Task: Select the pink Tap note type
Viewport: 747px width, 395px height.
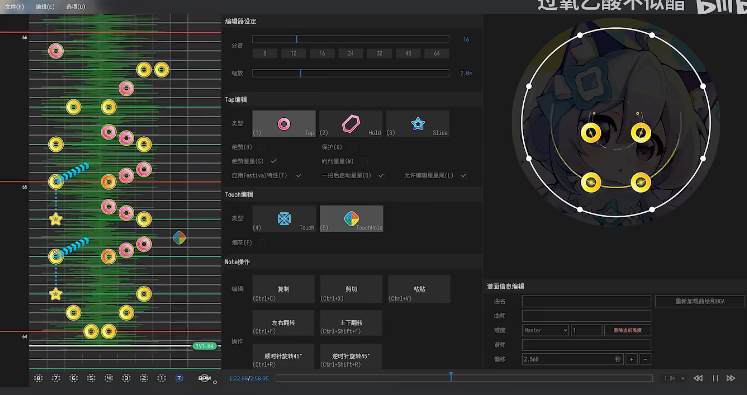Action: pos(284,124)
